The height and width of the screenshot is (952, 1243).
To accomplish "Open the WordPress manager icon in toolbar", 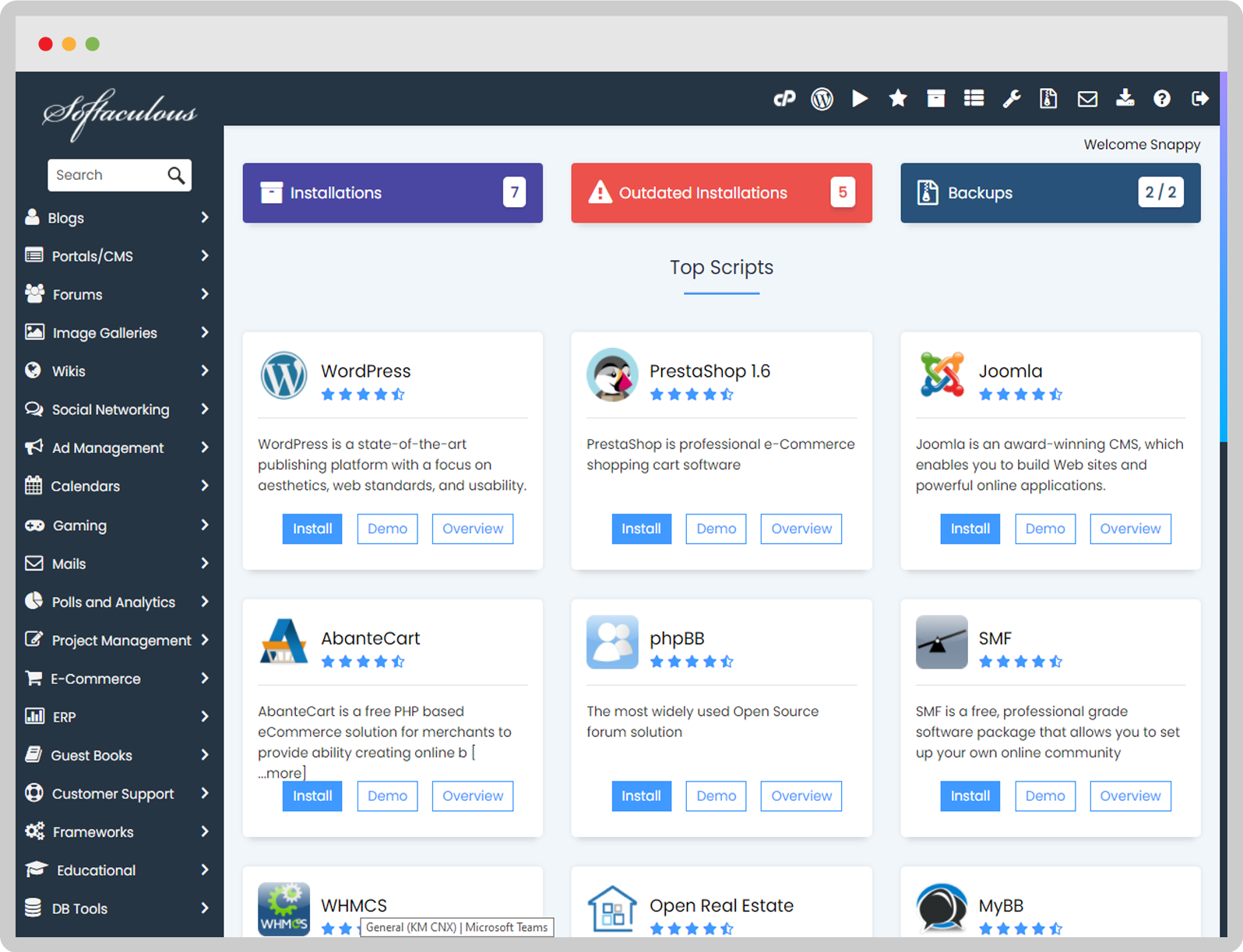I will click(822, 98).
